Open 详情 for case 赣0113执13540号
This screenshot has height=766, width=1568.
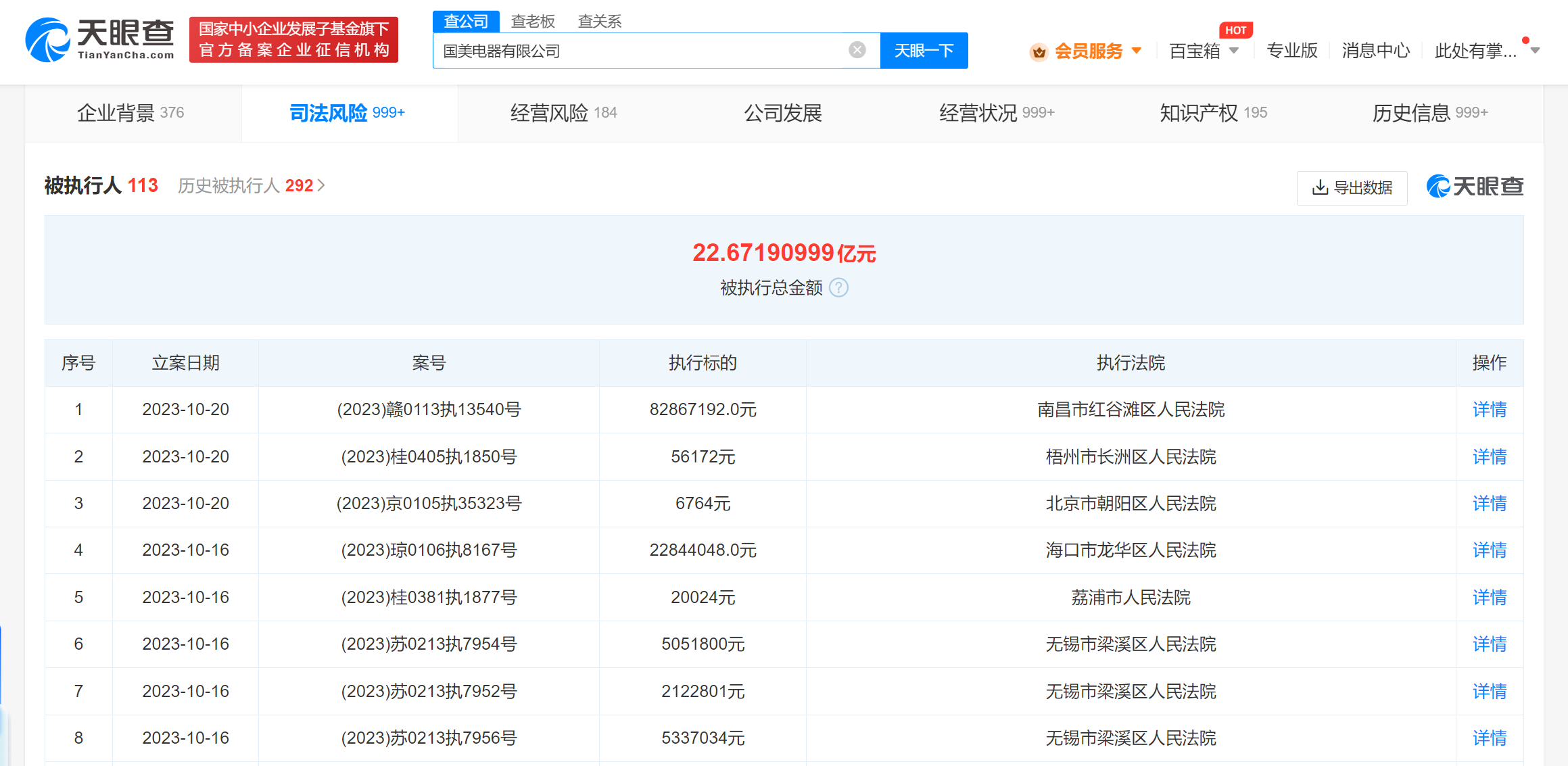click(1490, 410)
